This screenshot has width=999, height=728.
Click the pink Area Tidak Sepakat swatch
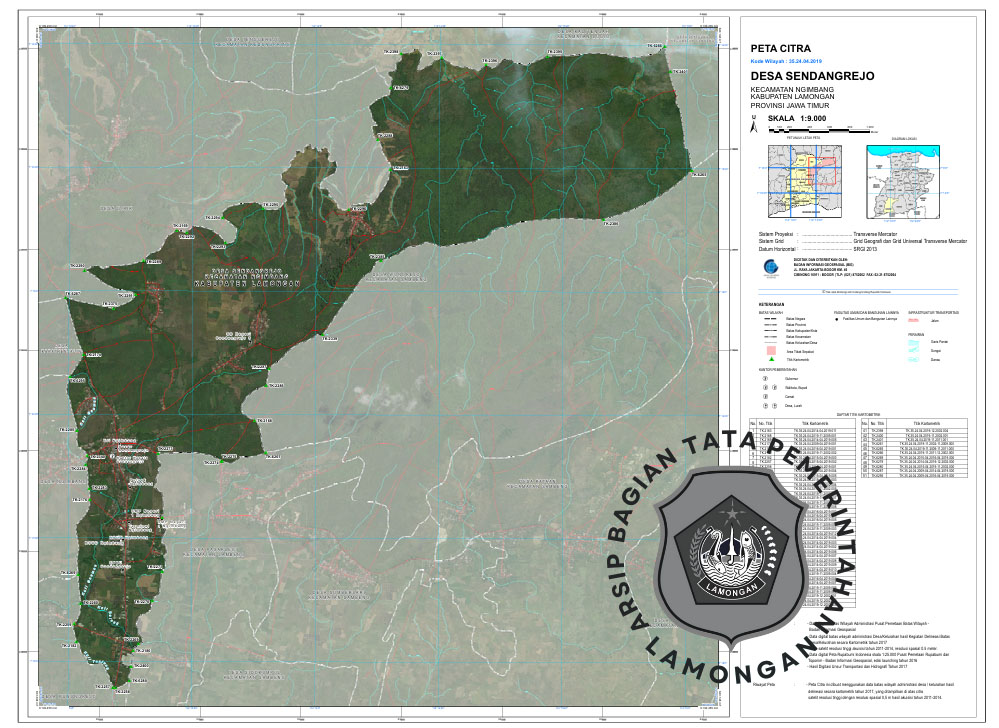[x=769, y=352]
